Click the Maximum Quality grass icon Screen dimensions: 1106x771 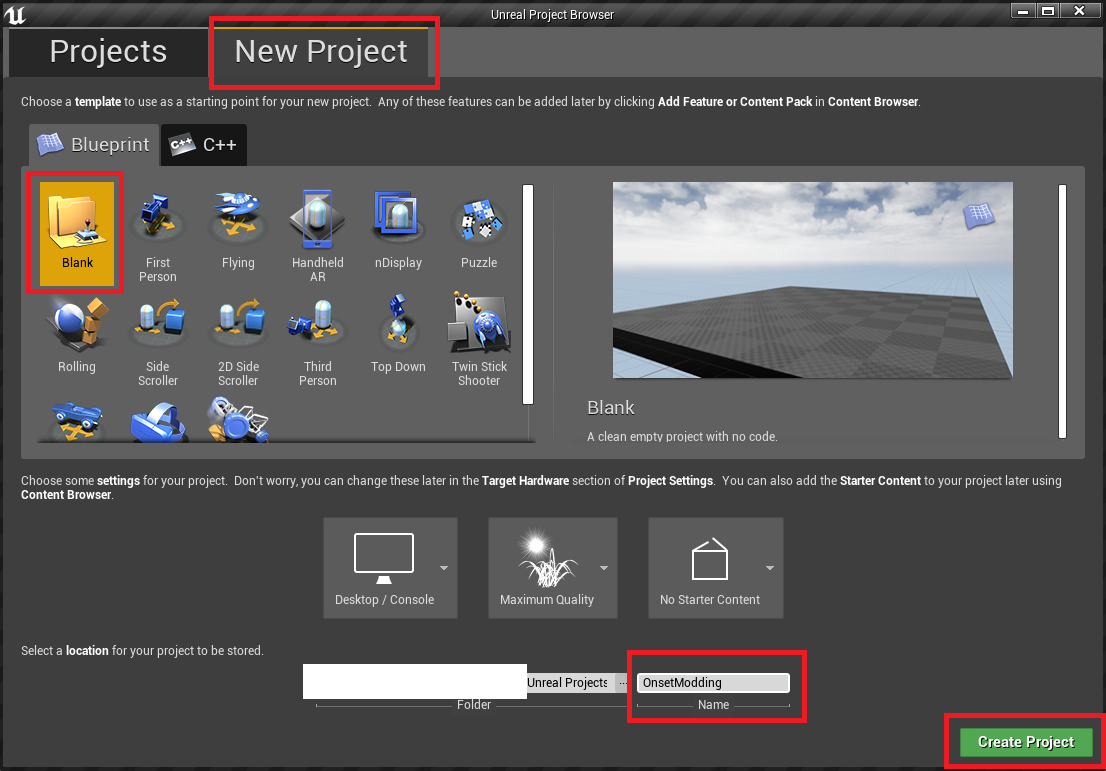pos(547,559)
